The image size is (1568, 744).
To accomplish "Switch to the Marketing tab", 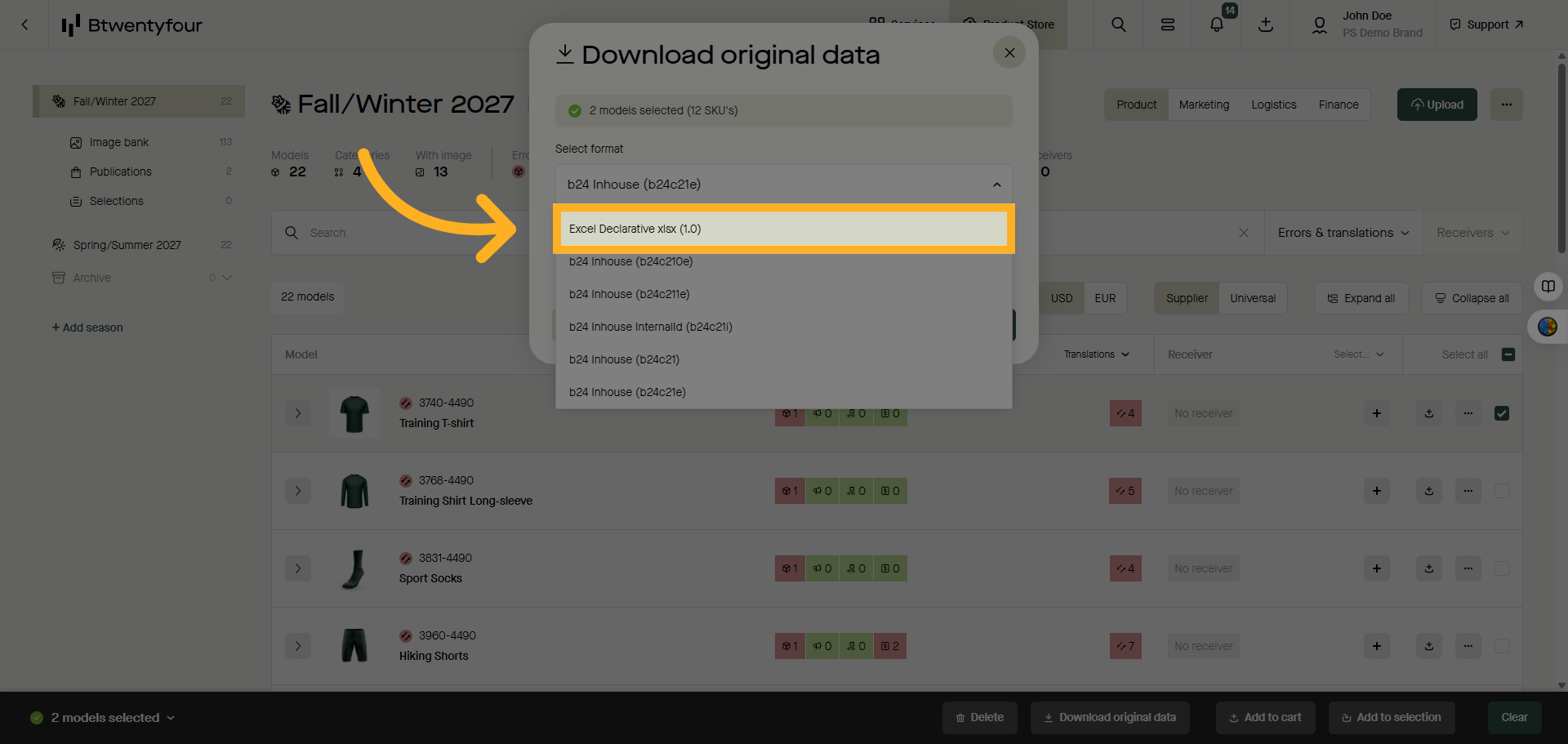I will click(1204, 105).
